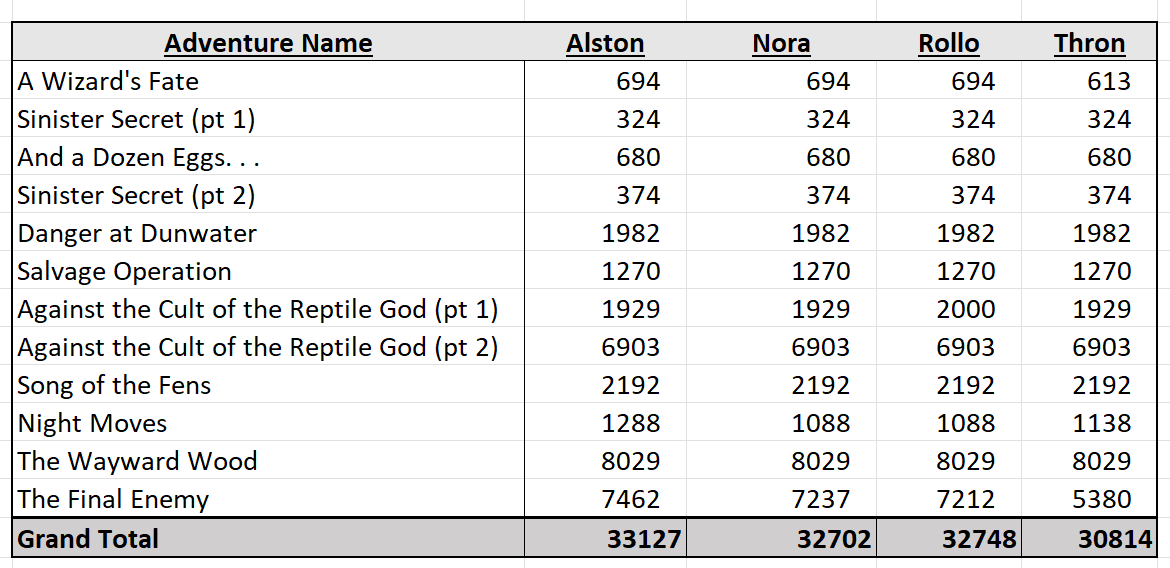Click the Rollo column header
This screenshot has width=1170, height=568.
click(x=948, y=43)
